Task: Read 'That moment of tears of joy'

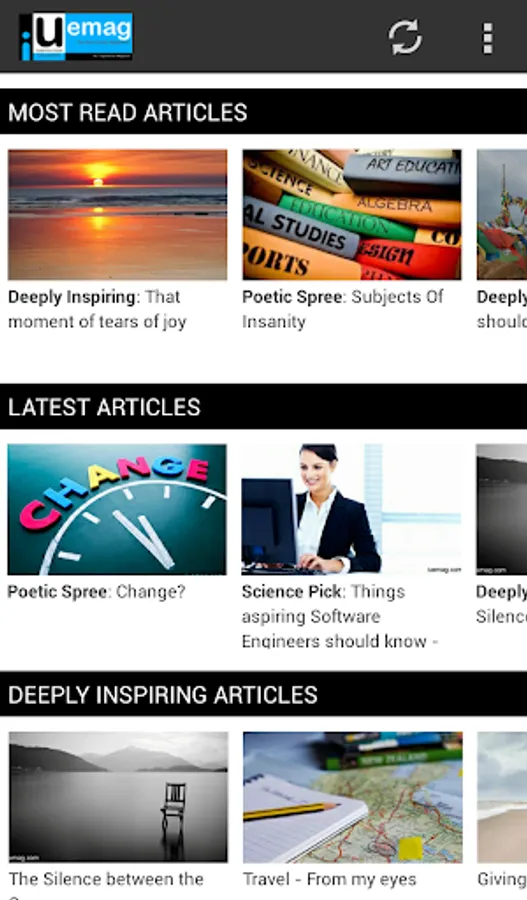Action: (98, 309)
